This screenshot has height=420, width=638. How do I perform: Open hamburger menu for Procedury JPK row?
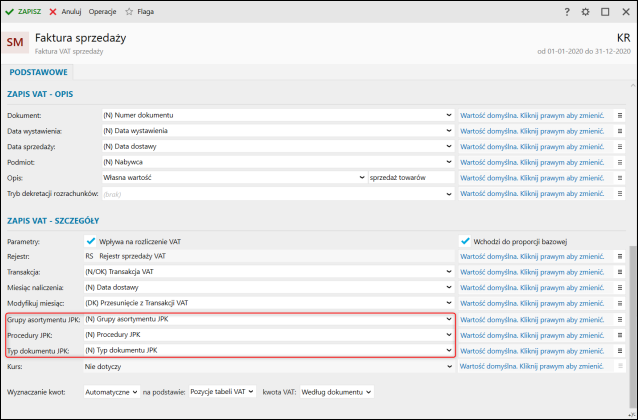click(620, 335)
